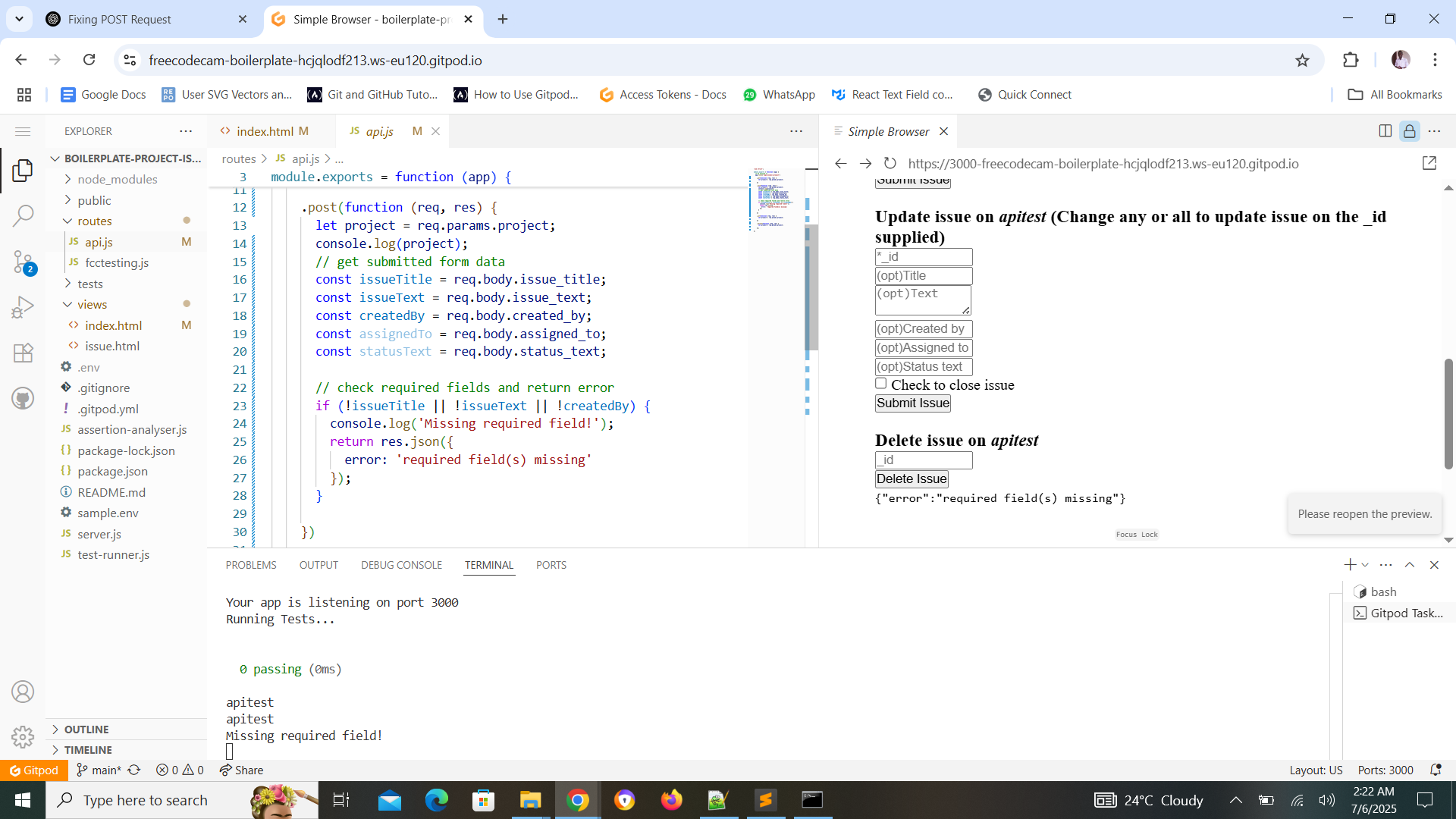Click the Delete Issue button
Image resolution: width=1456 pixels, height=819 pixels.
(912, 479)
